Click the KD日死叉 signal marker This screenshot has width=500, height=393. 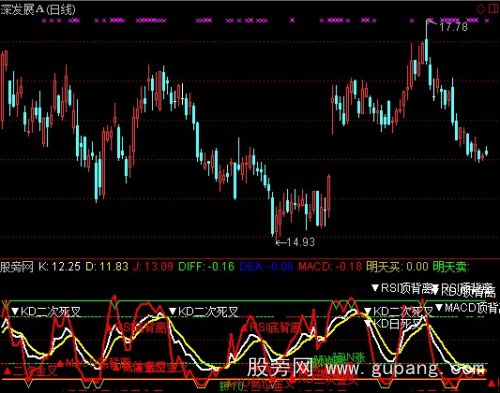click(x=394, y=323)
